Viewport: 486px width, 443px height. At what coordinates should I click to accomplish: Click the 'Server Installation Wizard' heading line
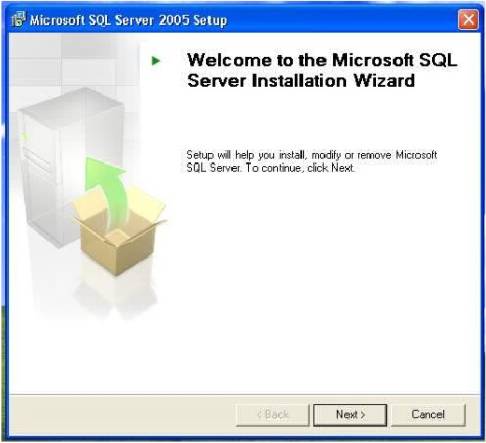click(x=301, y=81)
